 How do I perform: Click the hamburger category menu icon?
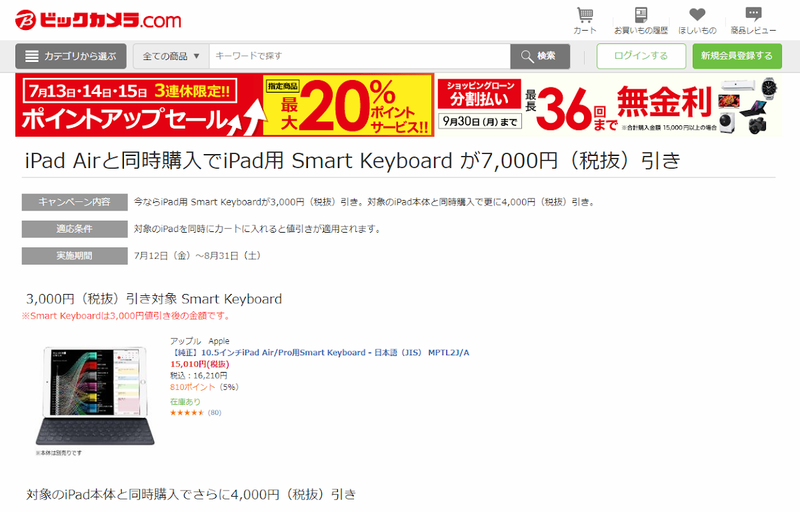(x=32, y=56)
